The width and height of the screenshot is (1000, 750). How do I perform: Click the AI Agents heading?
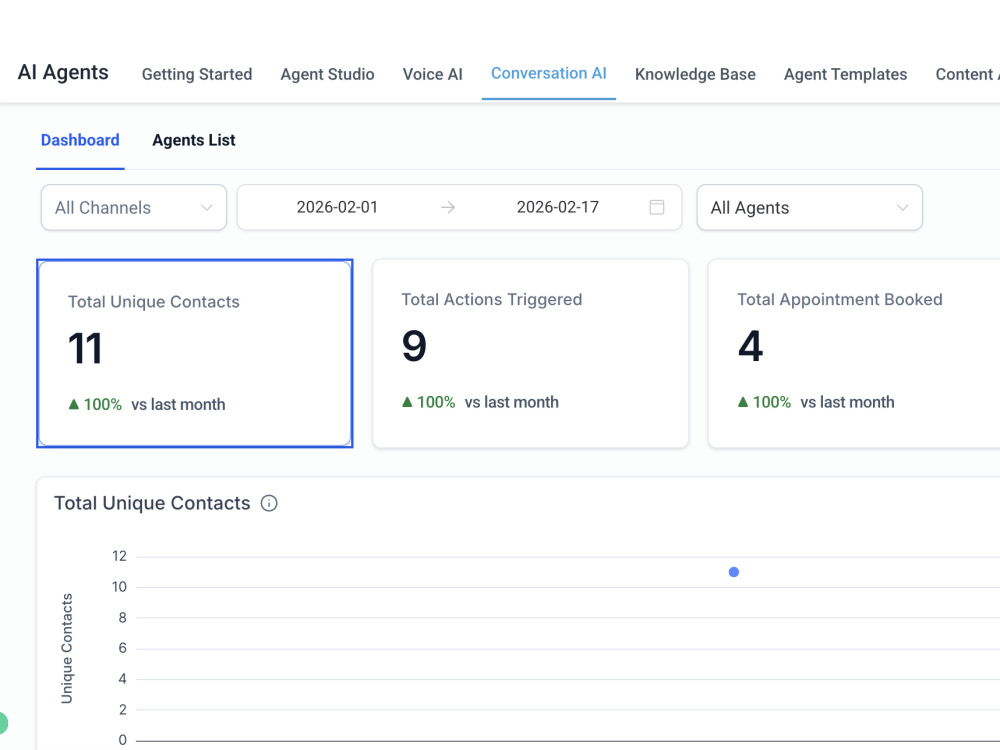[x=63, y=72]
